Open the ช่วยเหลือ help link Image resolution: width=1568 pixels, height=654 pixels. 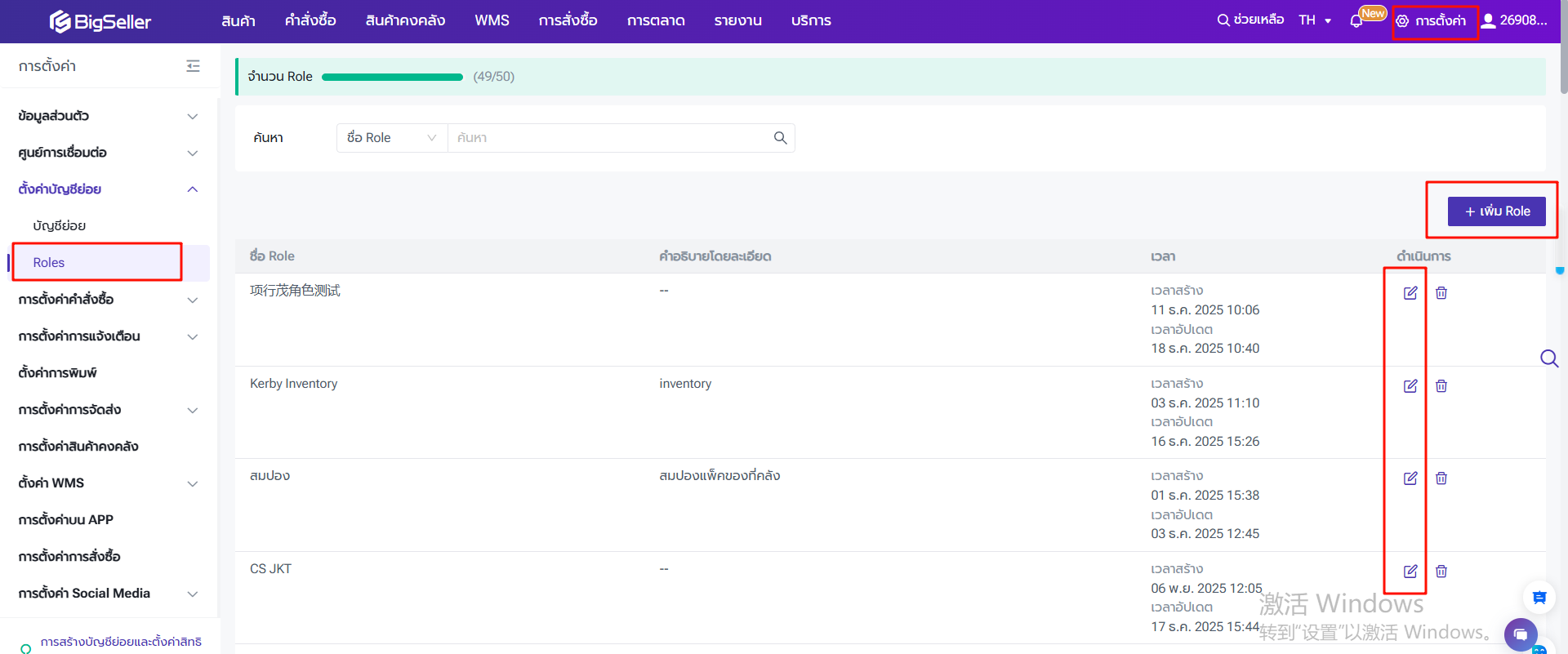click(x=1250, y=20)
